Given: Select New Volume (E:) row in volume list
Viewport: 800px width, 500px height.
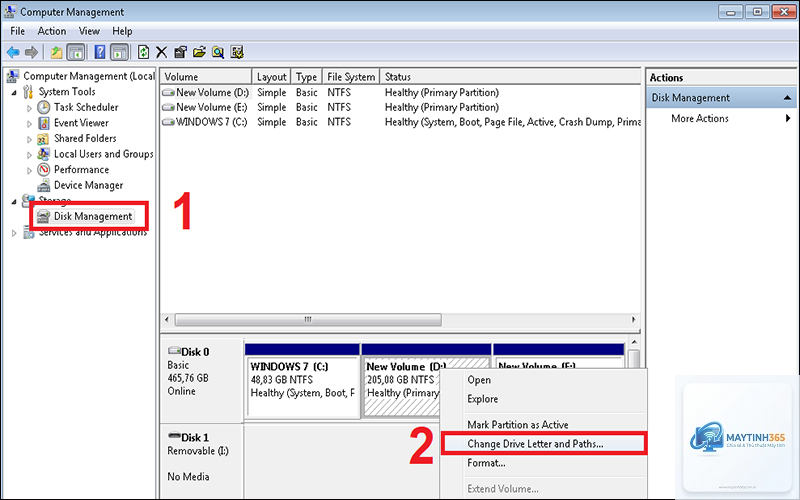Looking at the screenshot, I should [x=401, y=107].
